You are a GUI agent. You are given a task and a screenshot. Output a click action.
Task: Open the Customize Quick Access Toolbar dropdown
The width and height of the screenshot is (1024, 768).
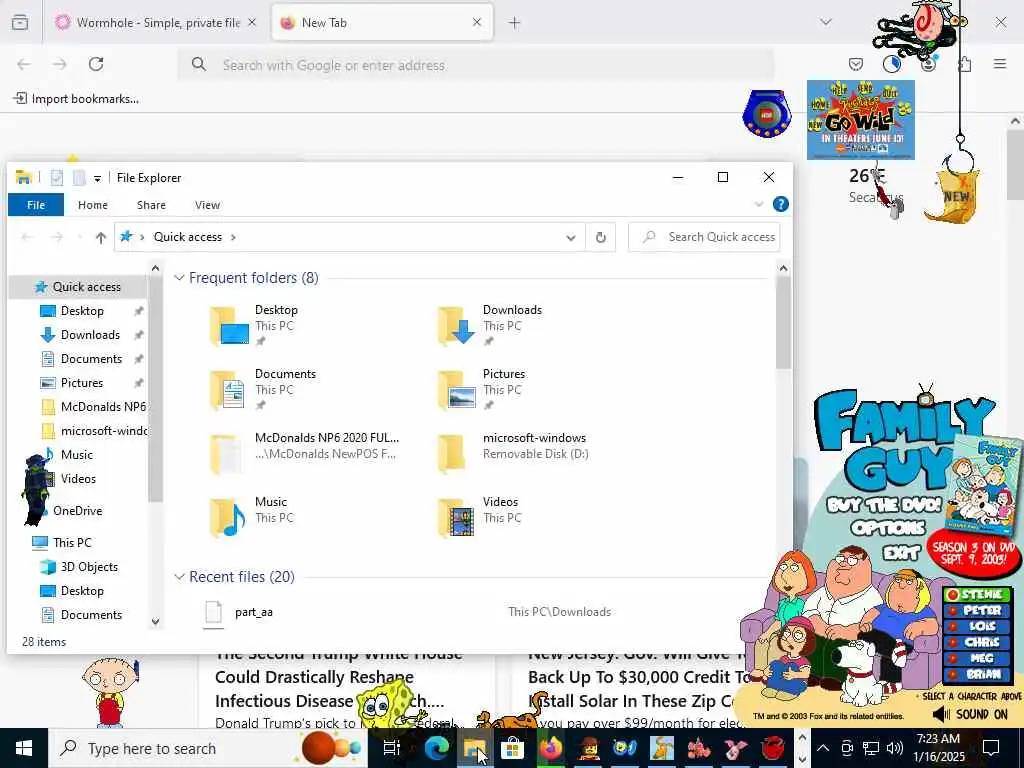coord(97,178)
